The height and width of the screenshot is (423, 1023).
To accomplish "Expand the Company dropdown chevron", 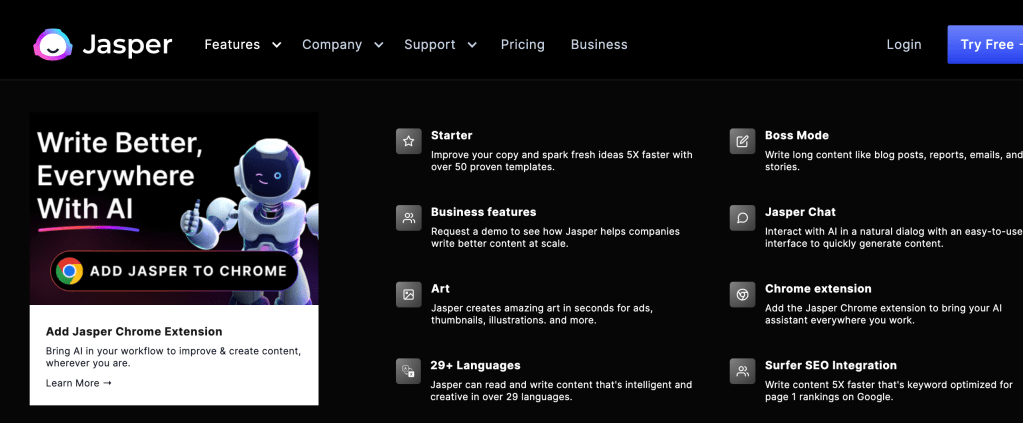I will (x=379, y=45).
